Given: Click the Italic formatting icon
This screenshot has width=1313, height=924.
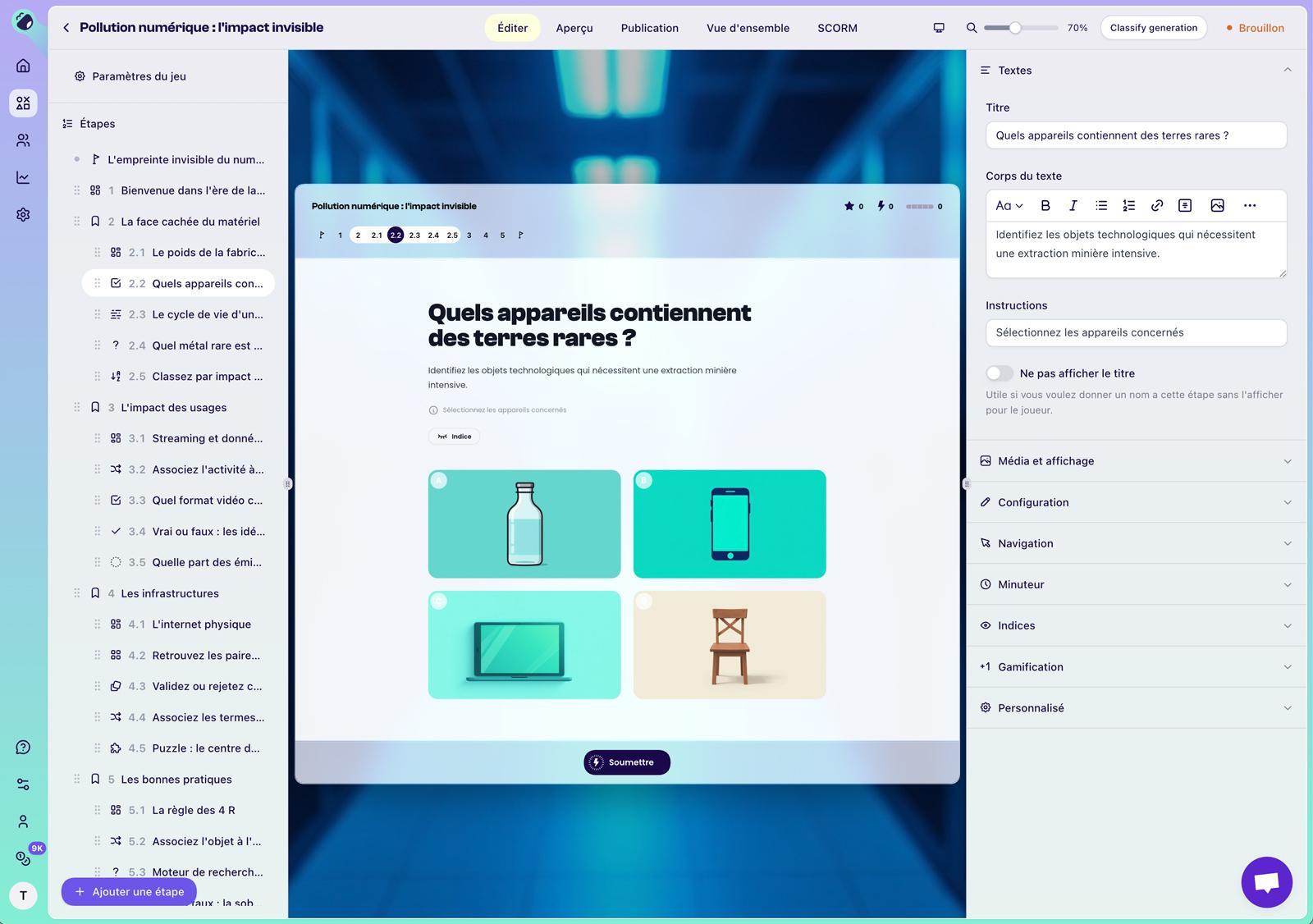Looking at the screenshot, I should point(1073,206).
